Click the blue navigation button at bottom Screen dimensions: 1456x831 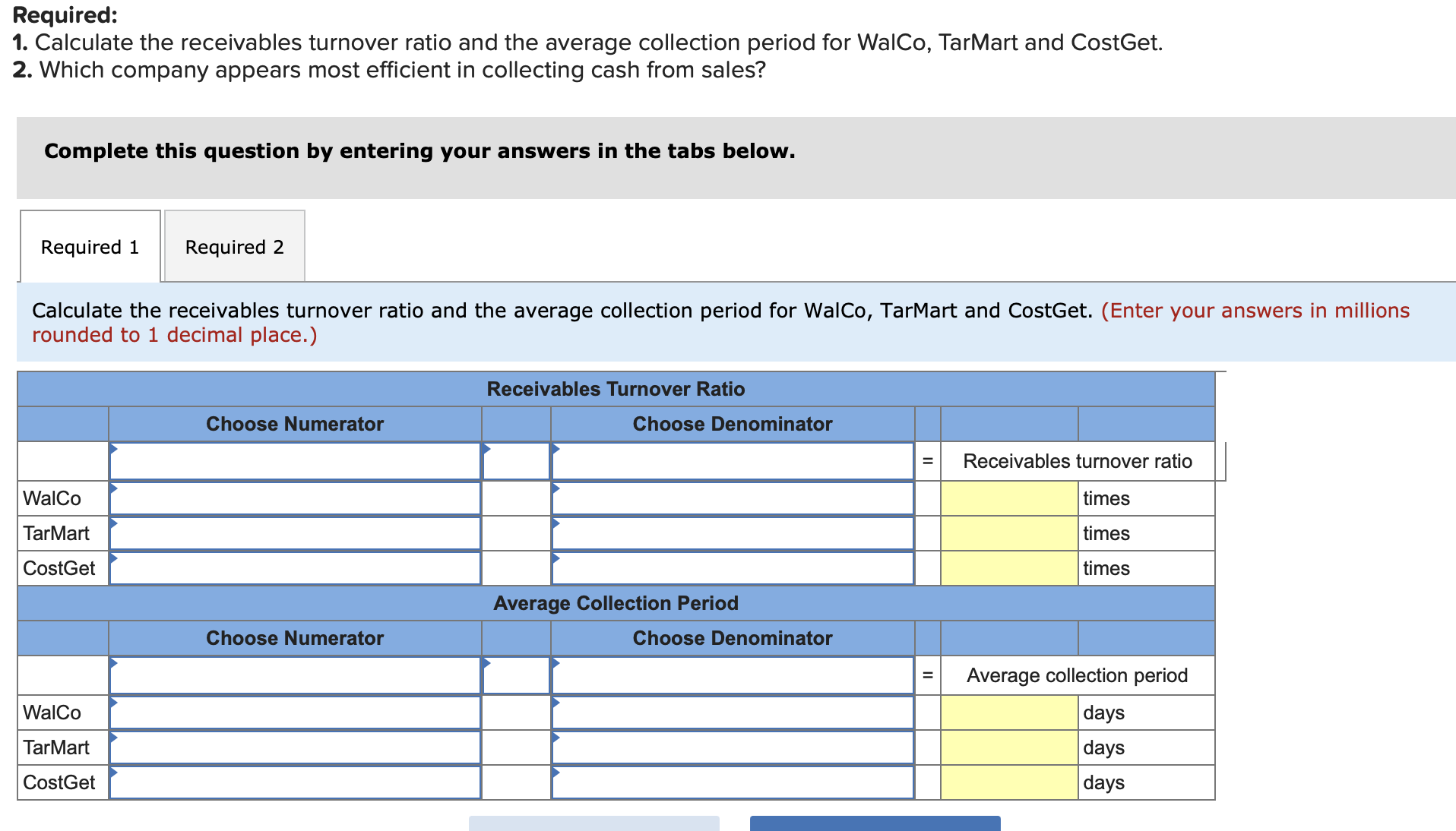874,825
